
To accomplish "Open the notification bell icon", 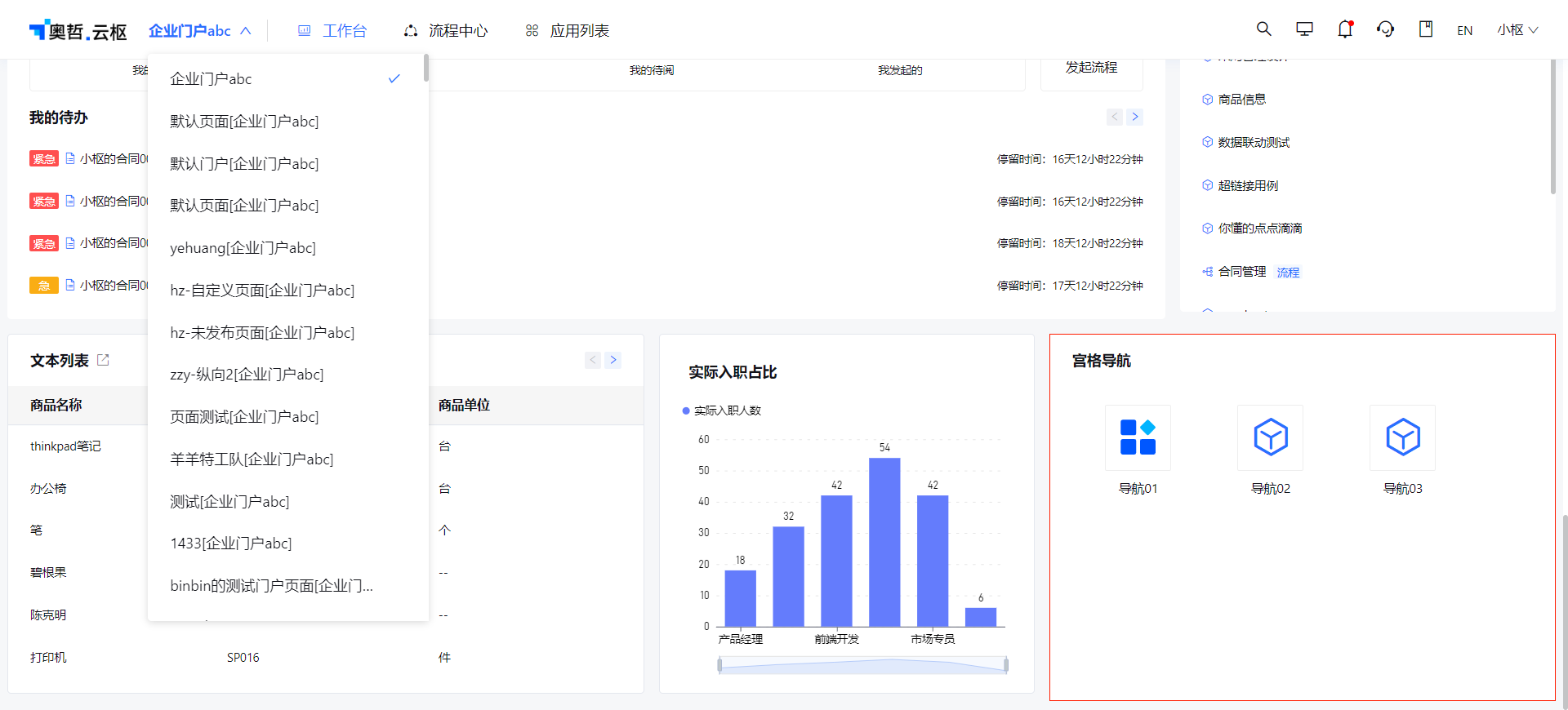I will [1345, 29].
